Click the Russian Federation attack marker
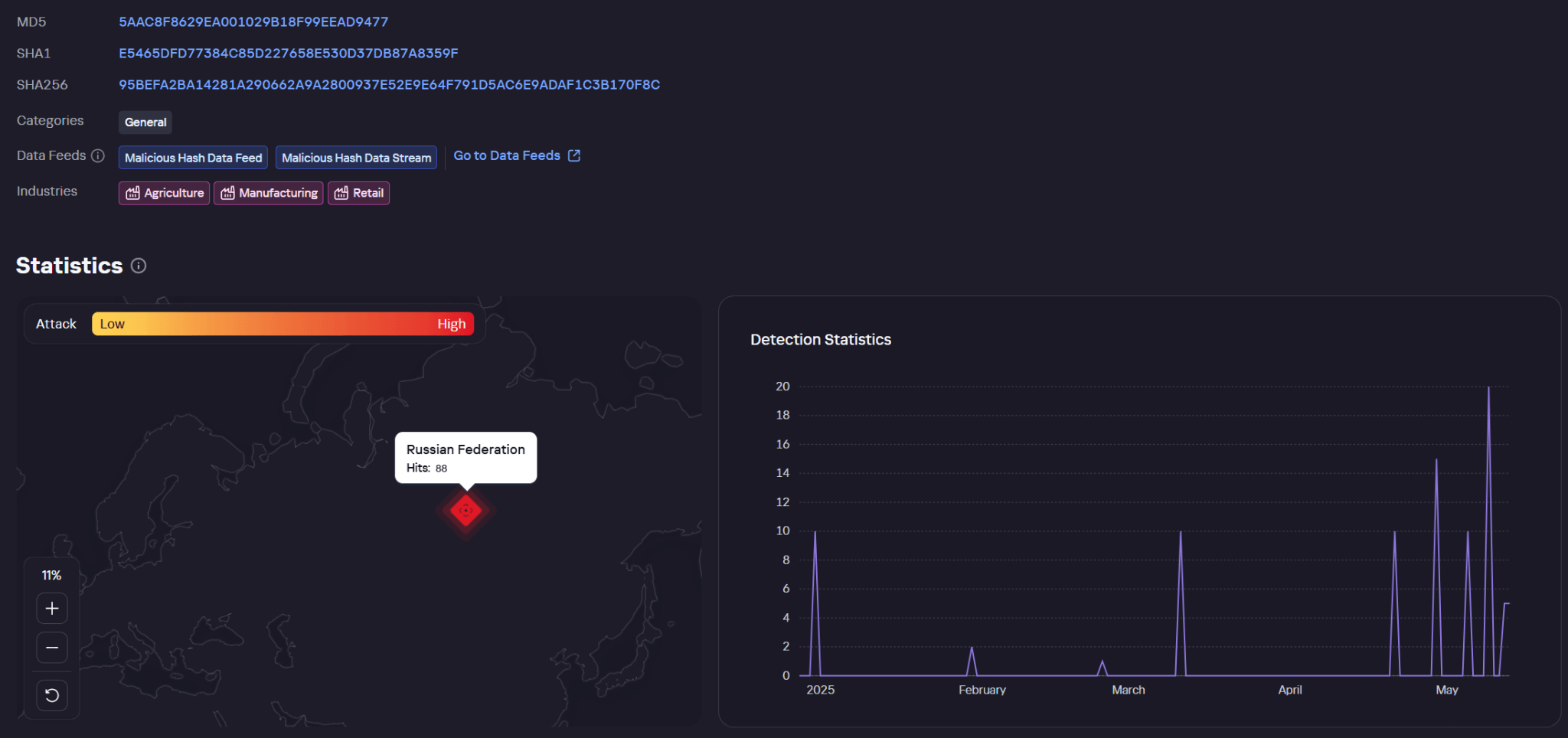Image resolution: width=1568 pixels, height=738 pixels. [x=465, y=511]
